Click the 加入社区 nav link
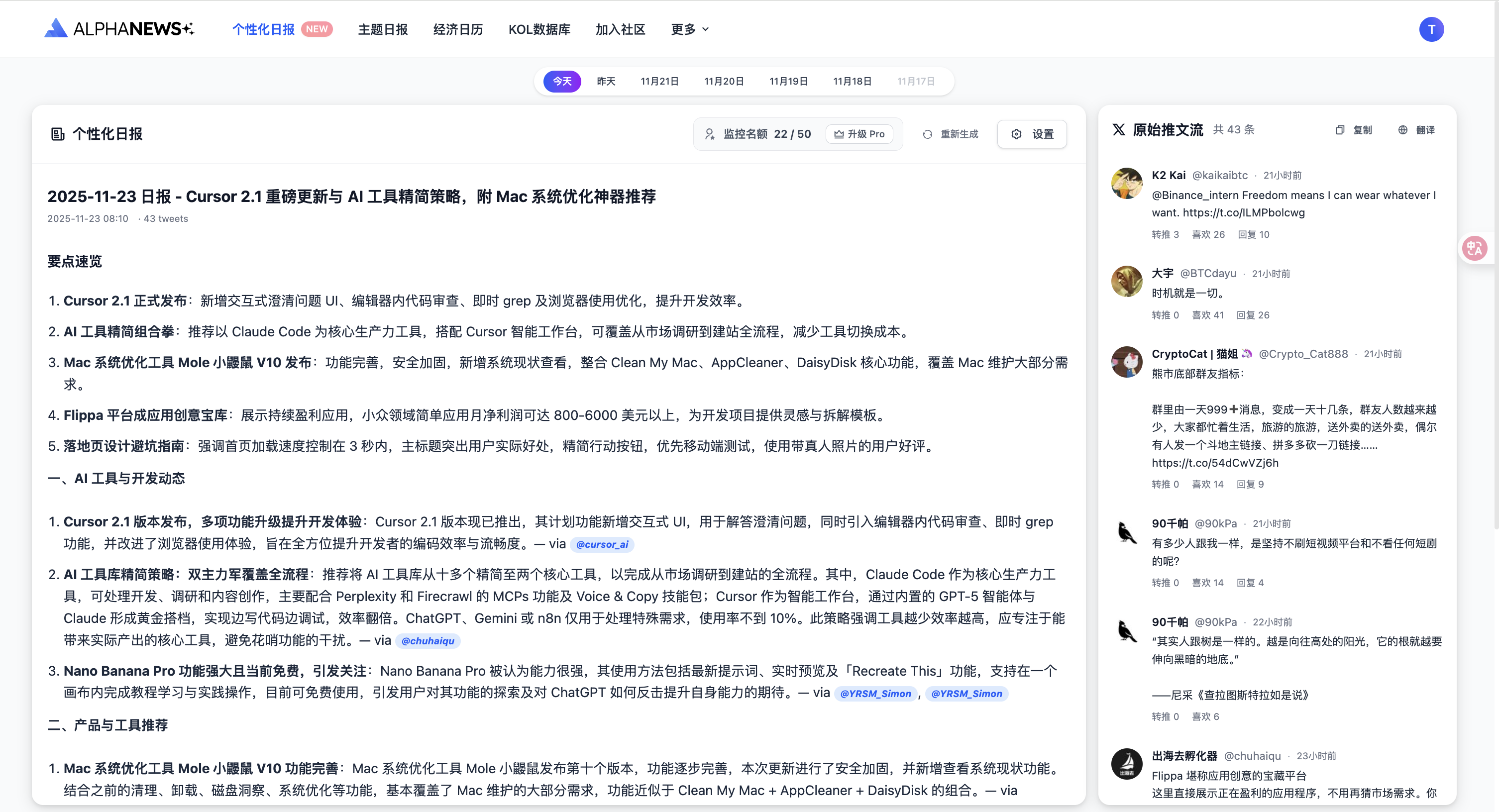1499x812 pixels. [x=620, y=29]
